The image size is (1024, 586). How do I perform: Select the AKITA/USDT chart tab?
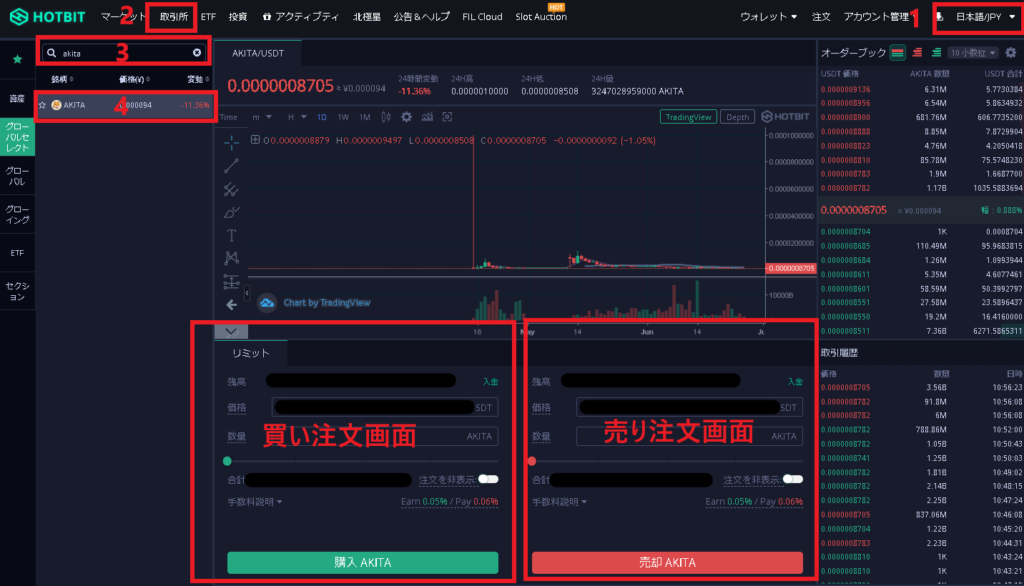pyautogui.click(x=258, y=53)
